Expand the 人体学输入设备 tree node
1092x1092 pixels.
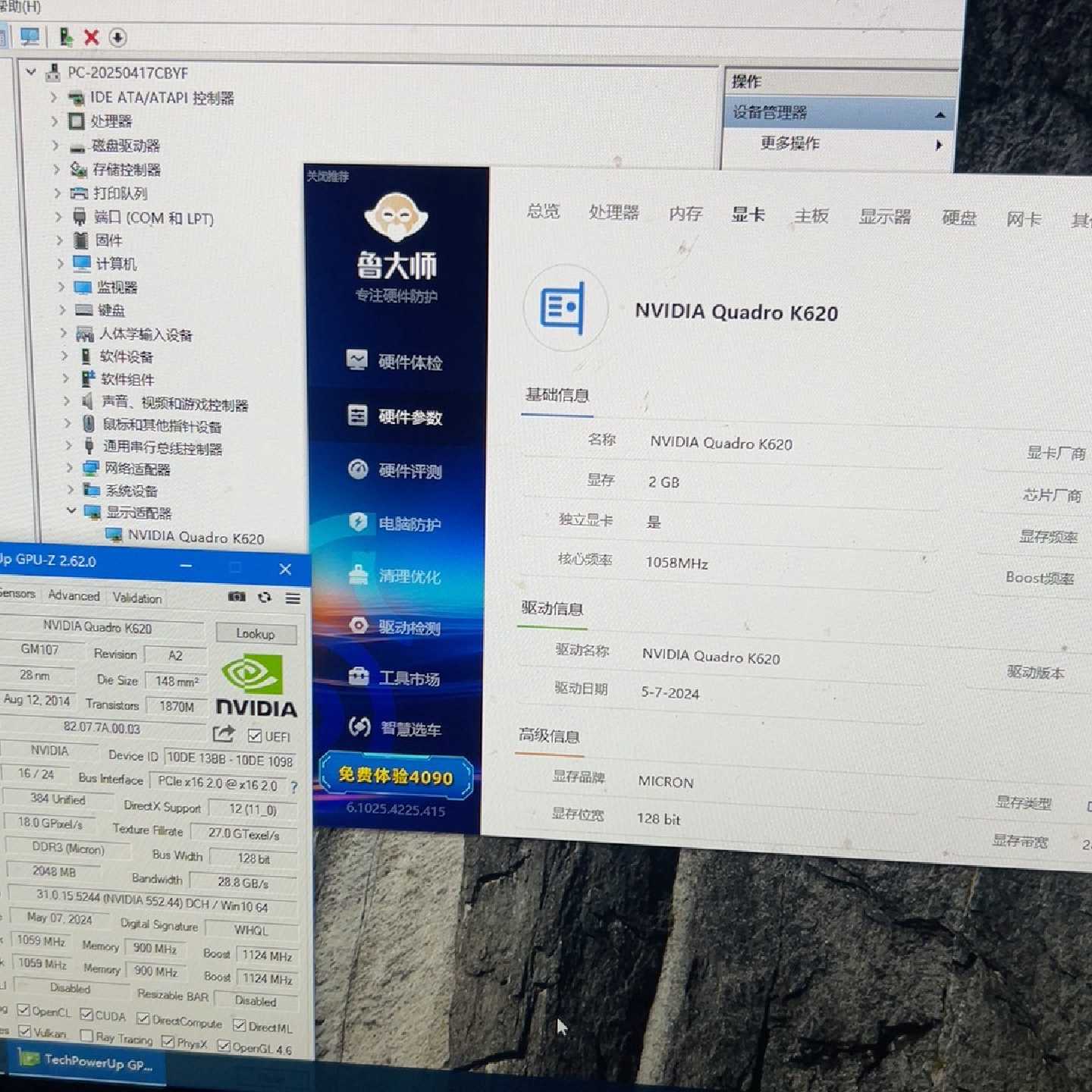[64, 332]
